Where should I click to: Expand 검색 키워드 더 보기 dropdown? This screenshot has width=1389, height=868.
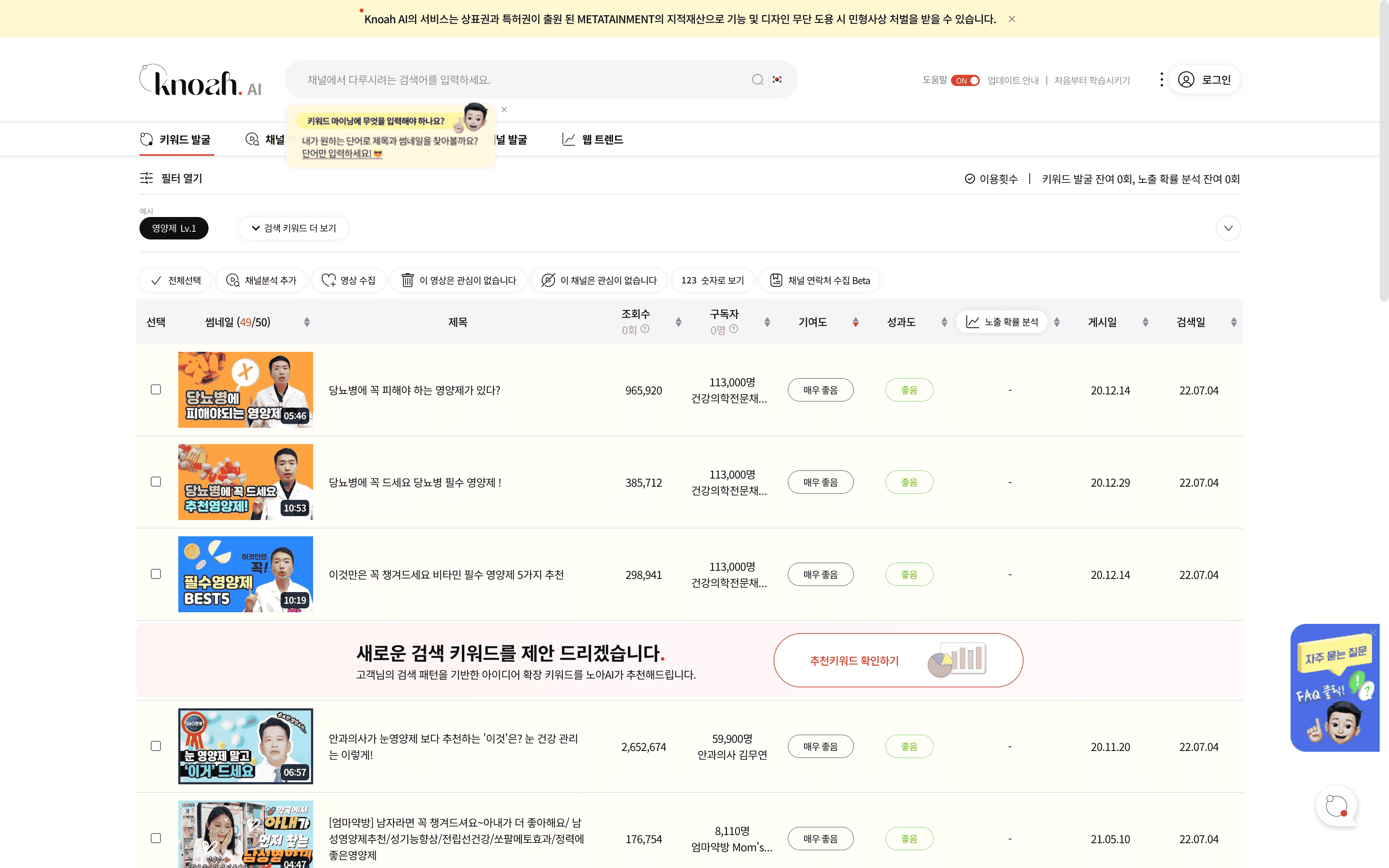point(294,228)
